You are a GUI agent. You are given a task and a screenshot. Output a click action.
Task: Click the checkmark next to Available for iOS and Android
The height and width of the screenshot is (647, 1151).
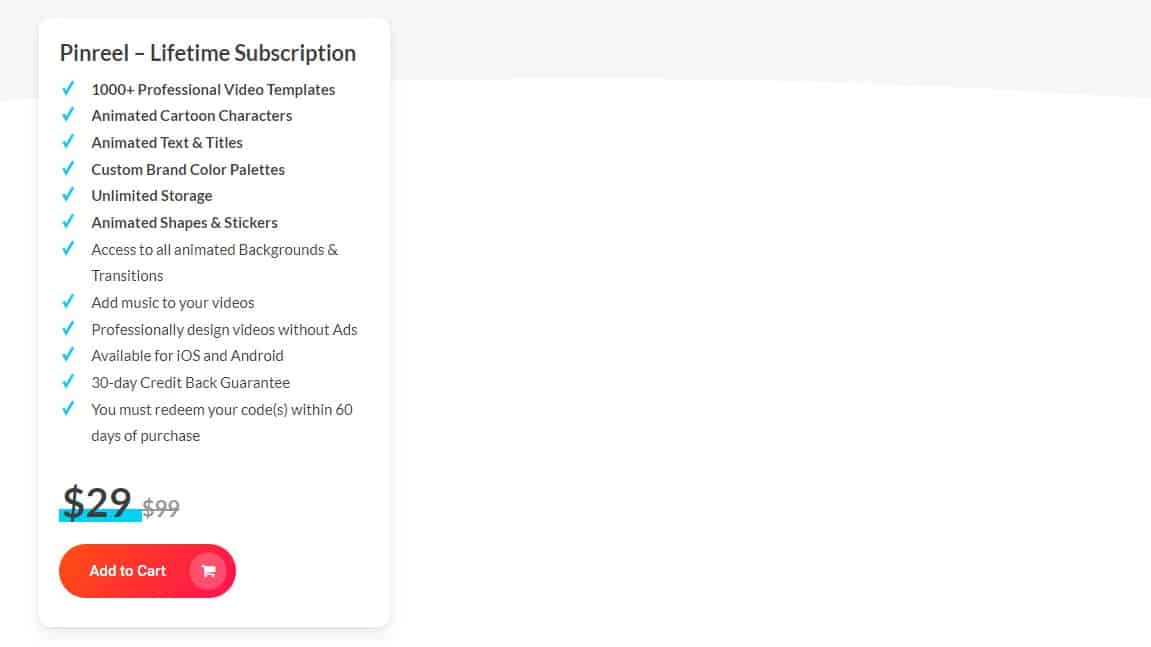pos(68,354)
